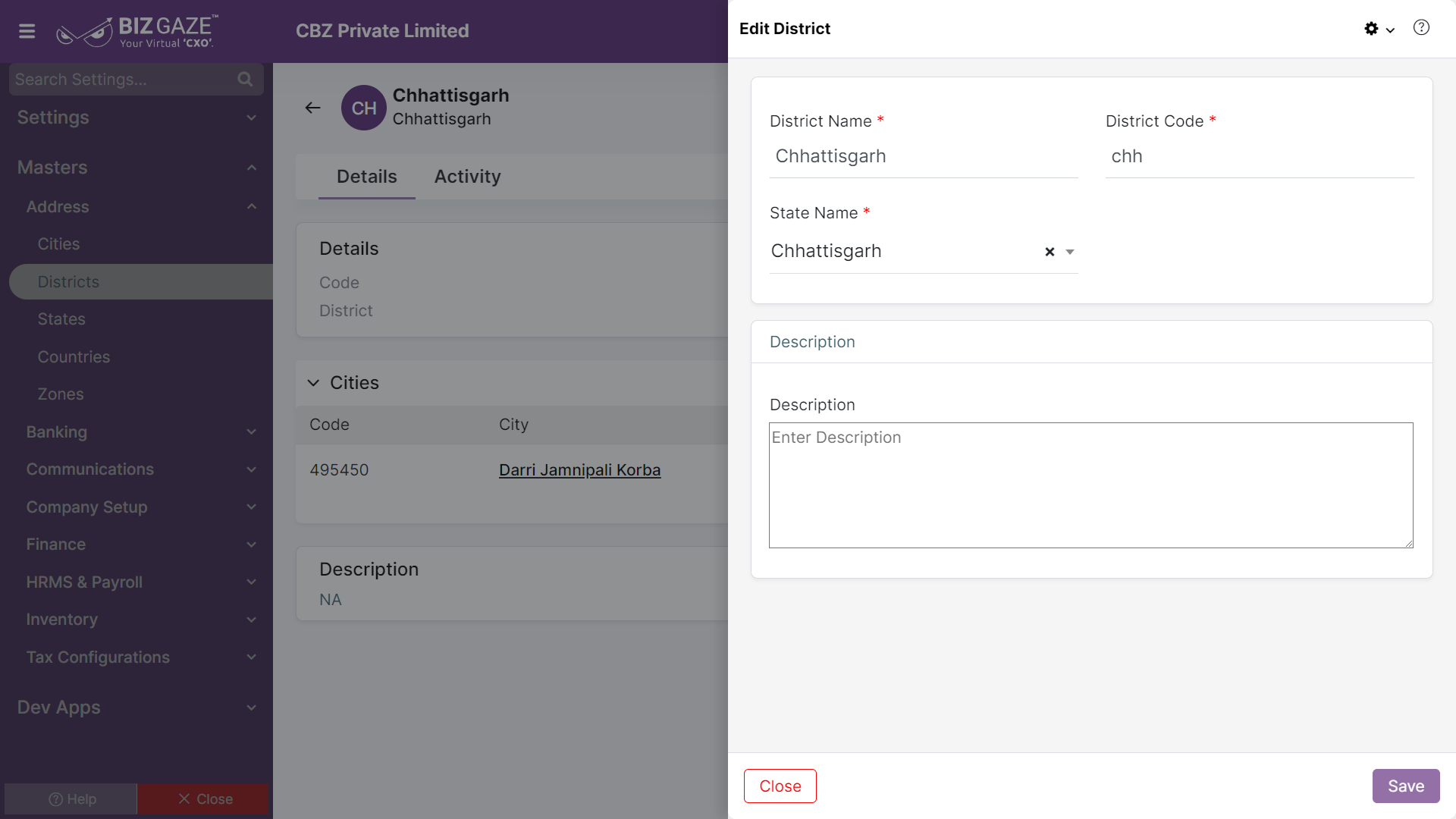Click the Finance menu item
This screenshot has width=1456, height=819.
tap(56, 544)
